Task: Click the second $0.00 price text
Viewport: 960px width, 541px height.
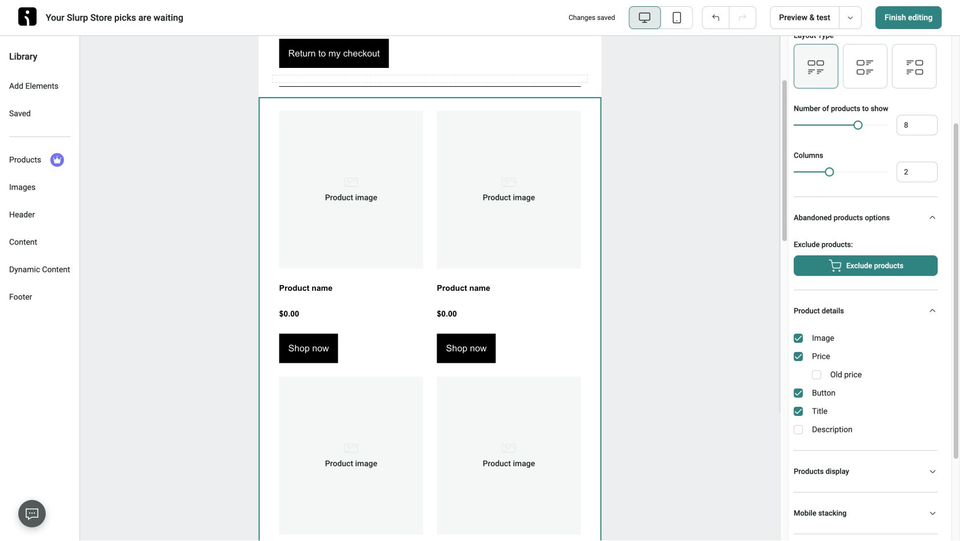Action: [x=446, y=314]
